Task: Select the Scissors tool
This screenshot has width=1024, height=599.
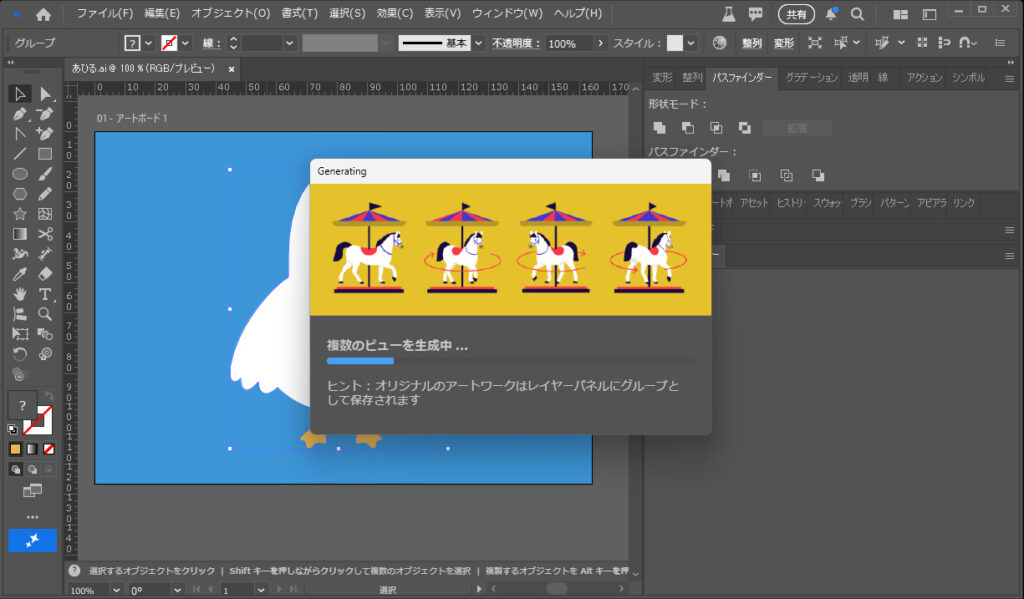Action: [45, 234]
